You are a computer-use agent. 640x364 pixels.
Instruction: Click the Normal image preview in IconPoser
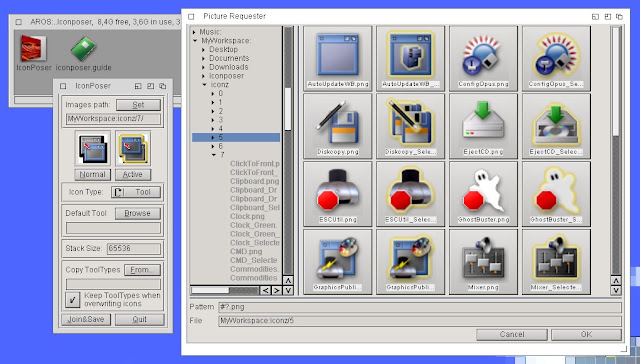coord(93,148)
